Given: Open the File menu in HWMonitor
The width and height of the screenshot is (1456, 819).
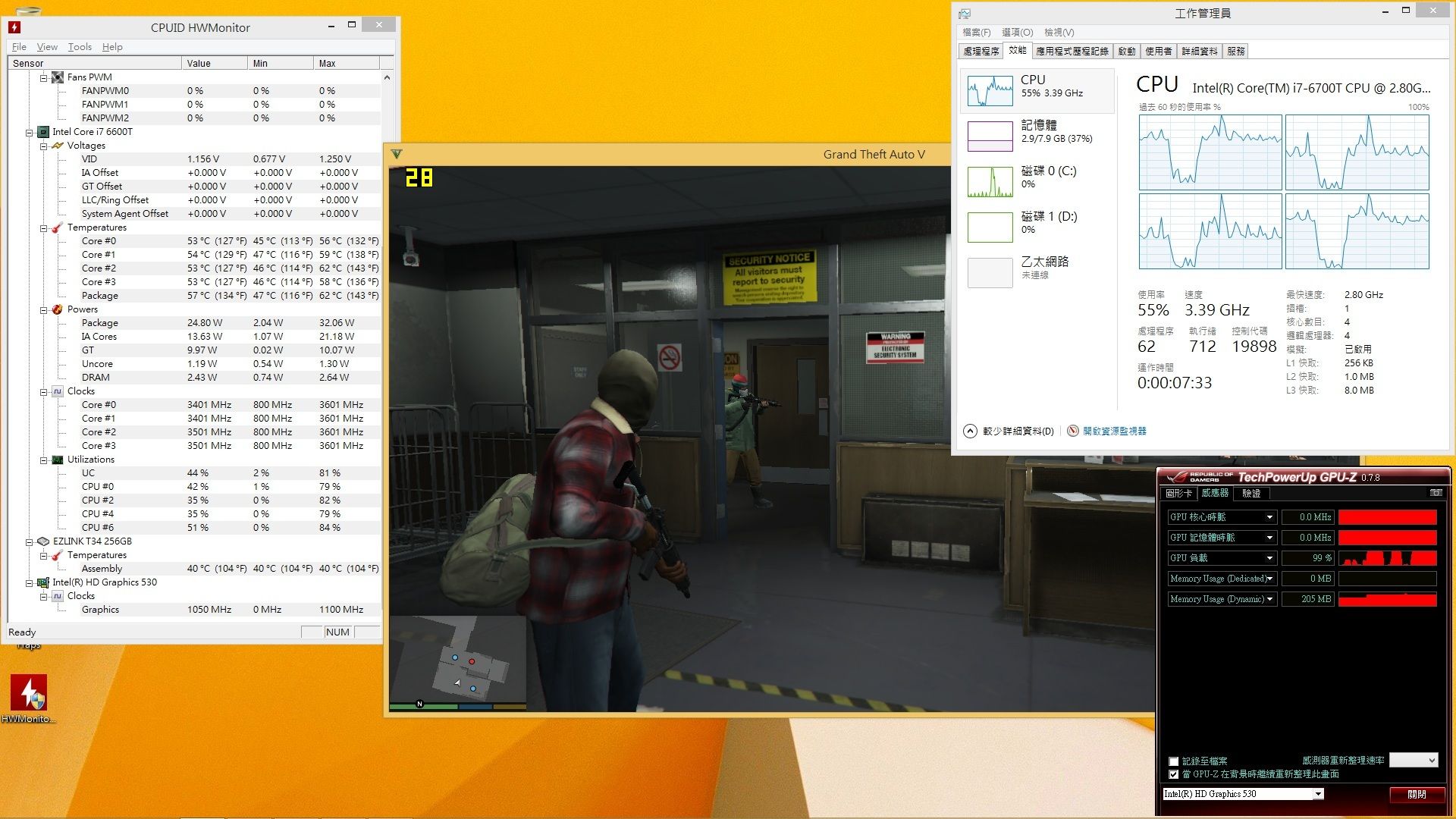Looking at the screenshot, I should [19, 47].
